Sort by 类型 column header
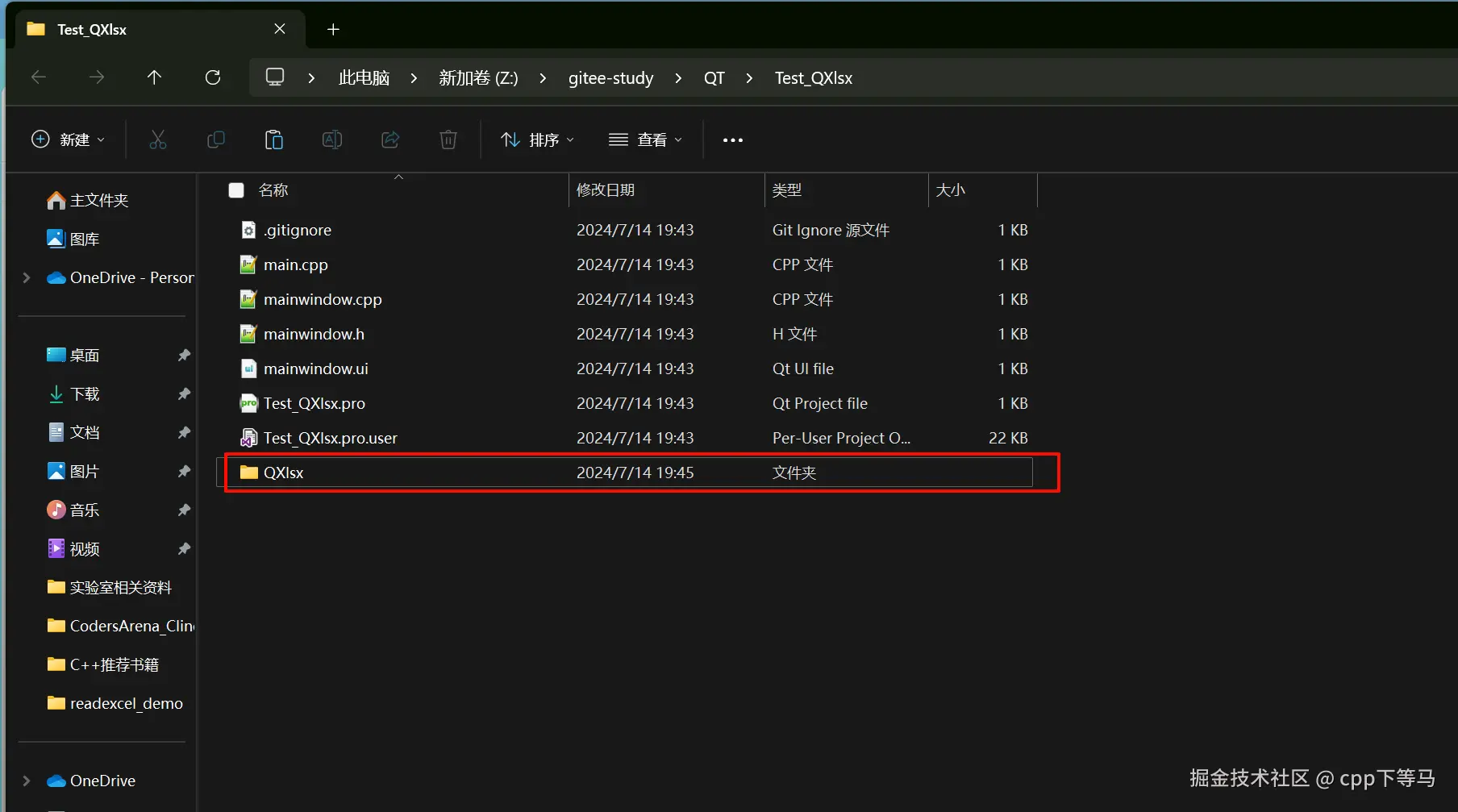 click(x=787, y=190)
